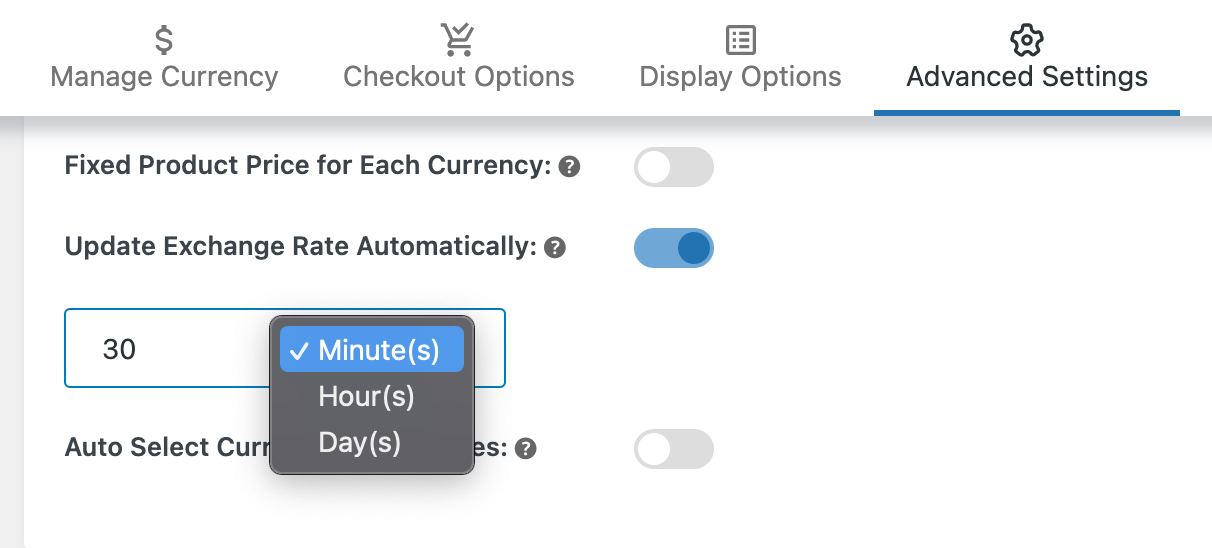
Task: Click the Update Exchange Rate Automatically label
Action: (300, 247)
